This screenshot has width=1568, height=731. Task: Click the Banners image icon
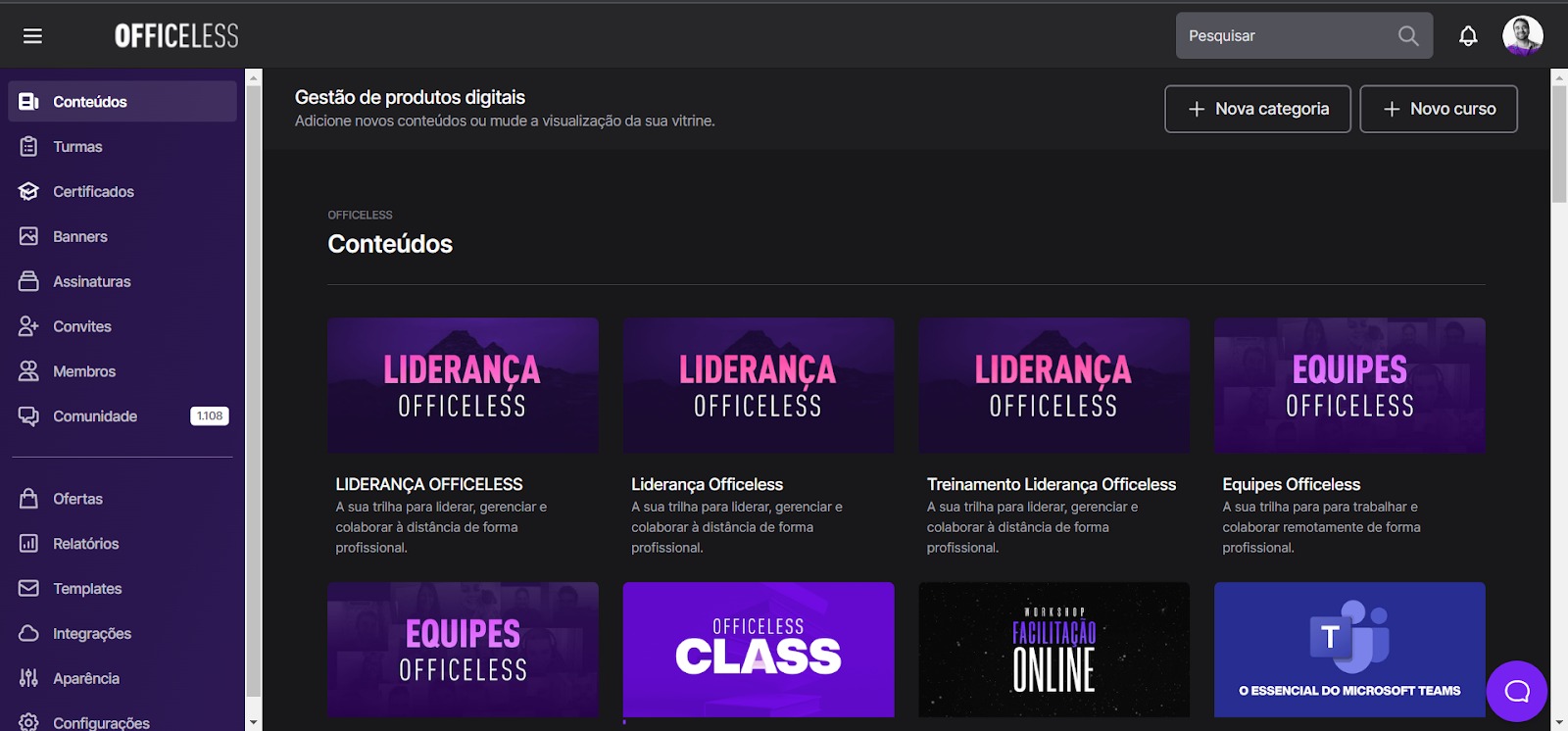tap(28, 237)
